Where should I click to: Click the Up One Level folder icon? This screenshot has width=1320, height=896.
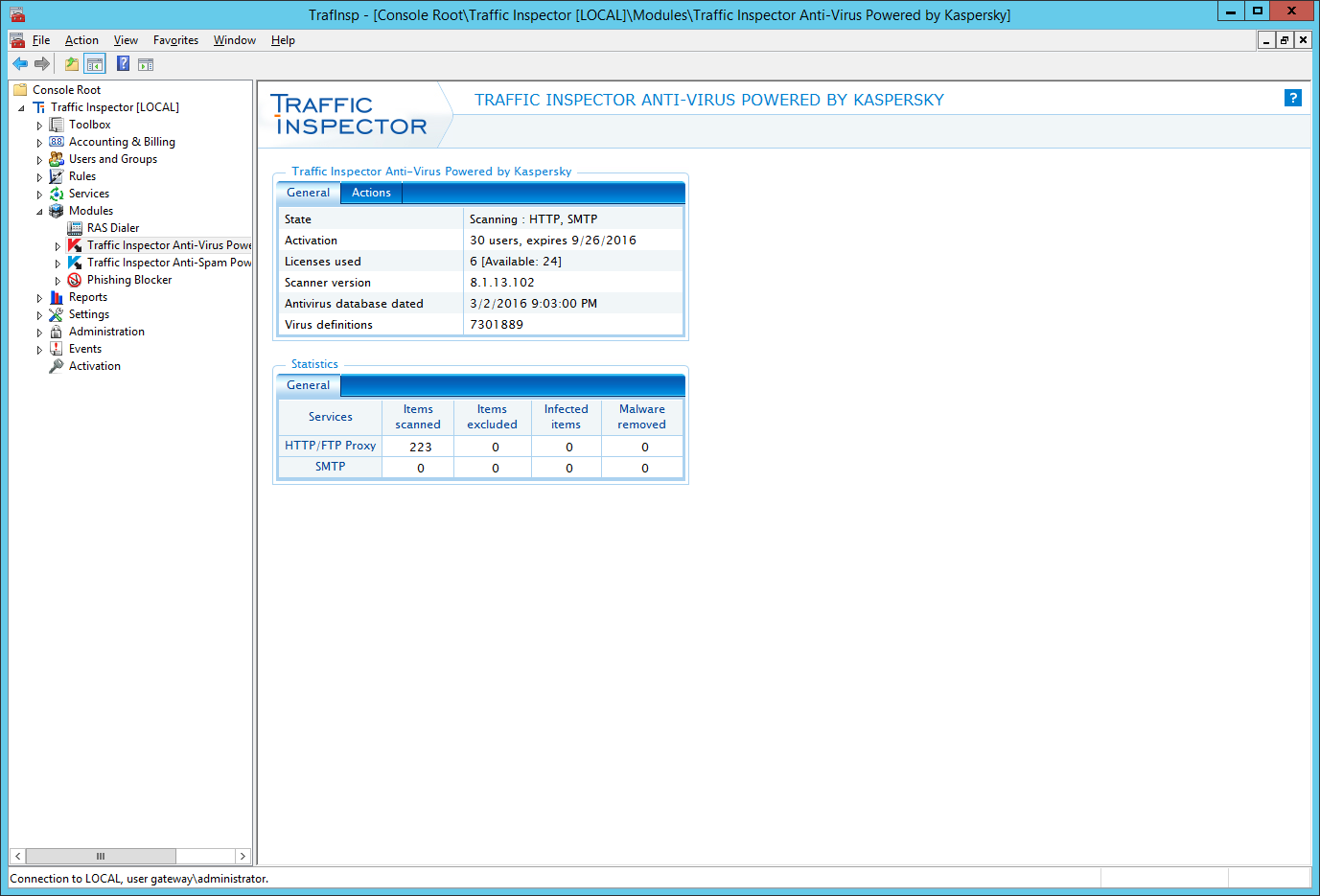(x=72, y=64)
